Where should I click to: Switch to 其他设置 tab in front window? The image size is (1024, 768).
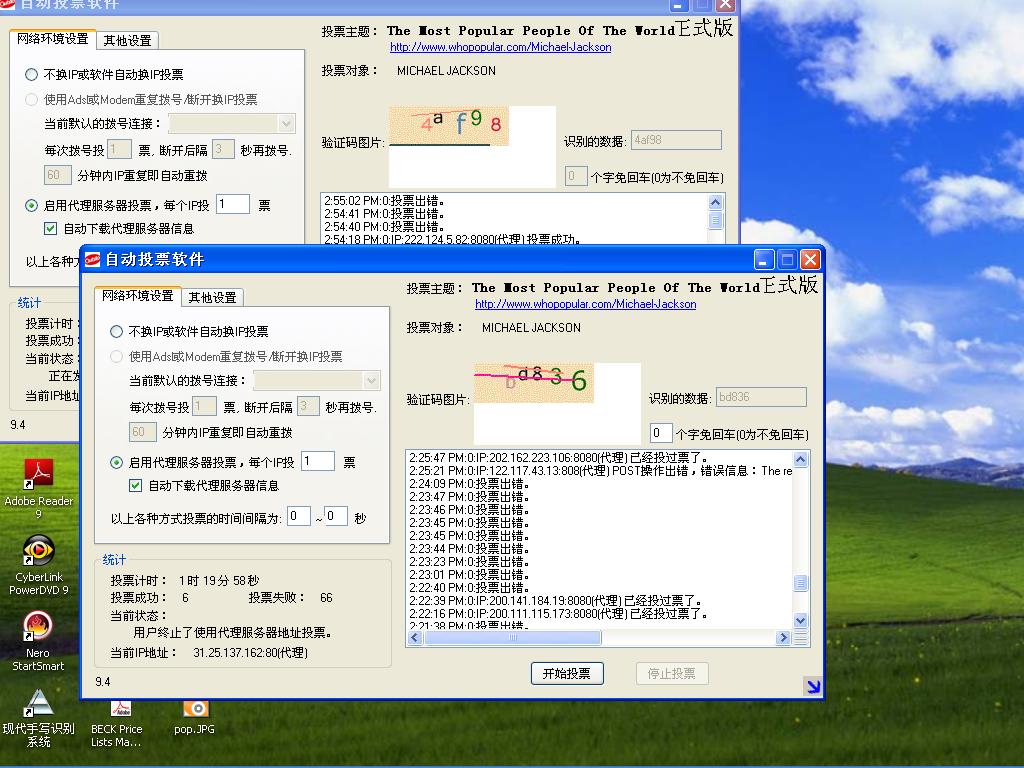click(x=212, y=297)
